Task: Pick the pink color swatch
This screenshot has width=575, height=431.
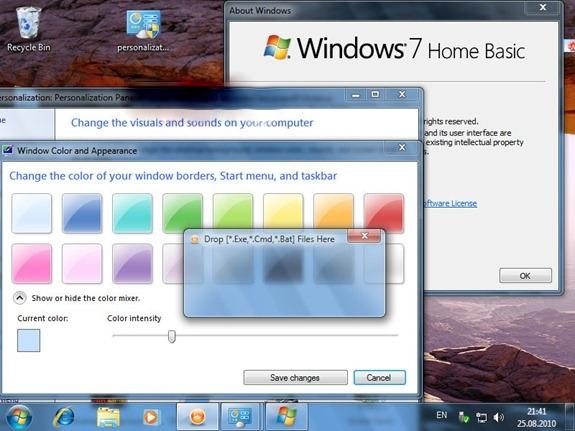Action: (x=32, y=263)
